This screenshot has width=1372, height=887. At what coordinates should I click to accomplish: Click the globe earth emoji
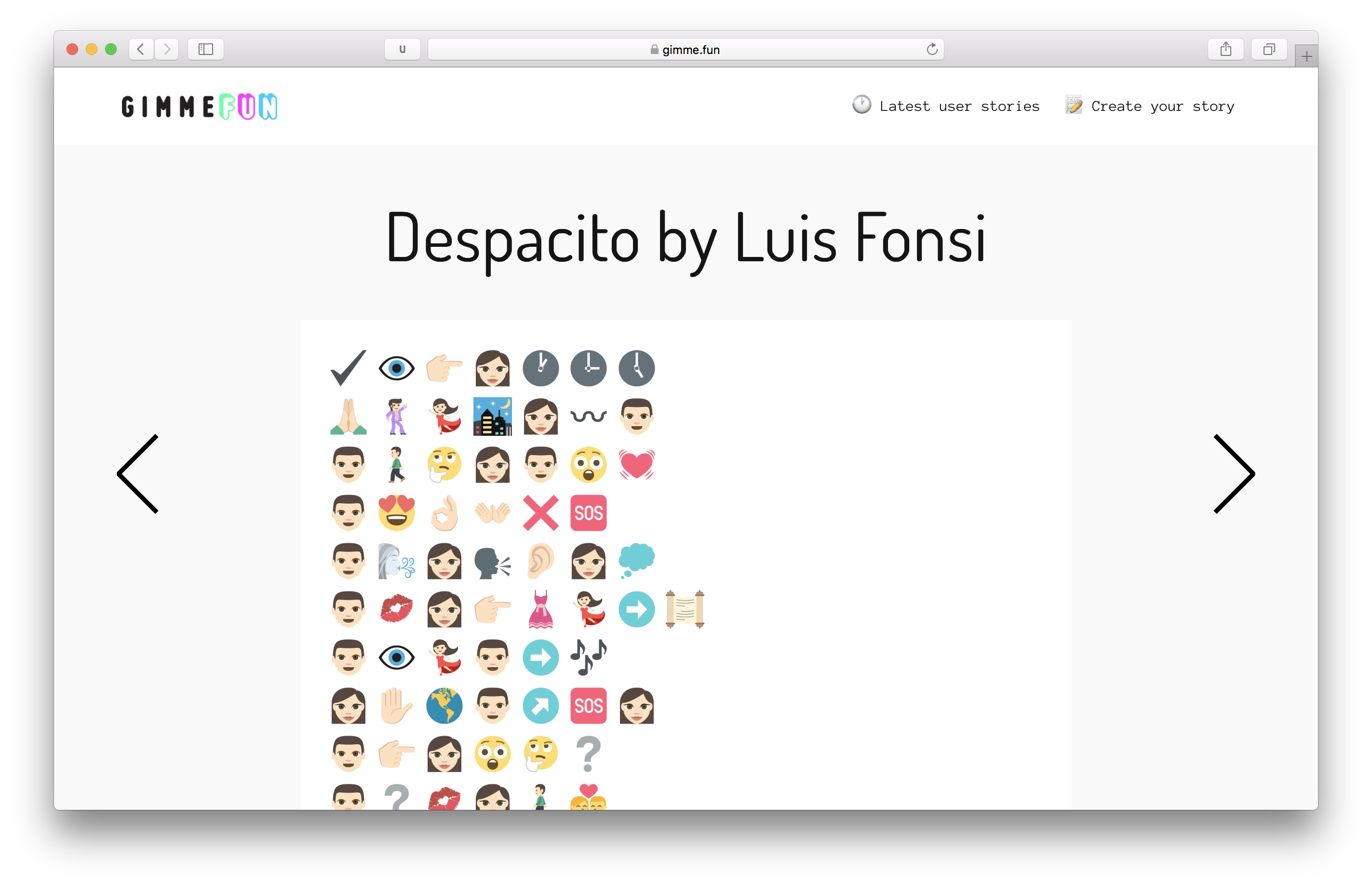click(444, 706)
